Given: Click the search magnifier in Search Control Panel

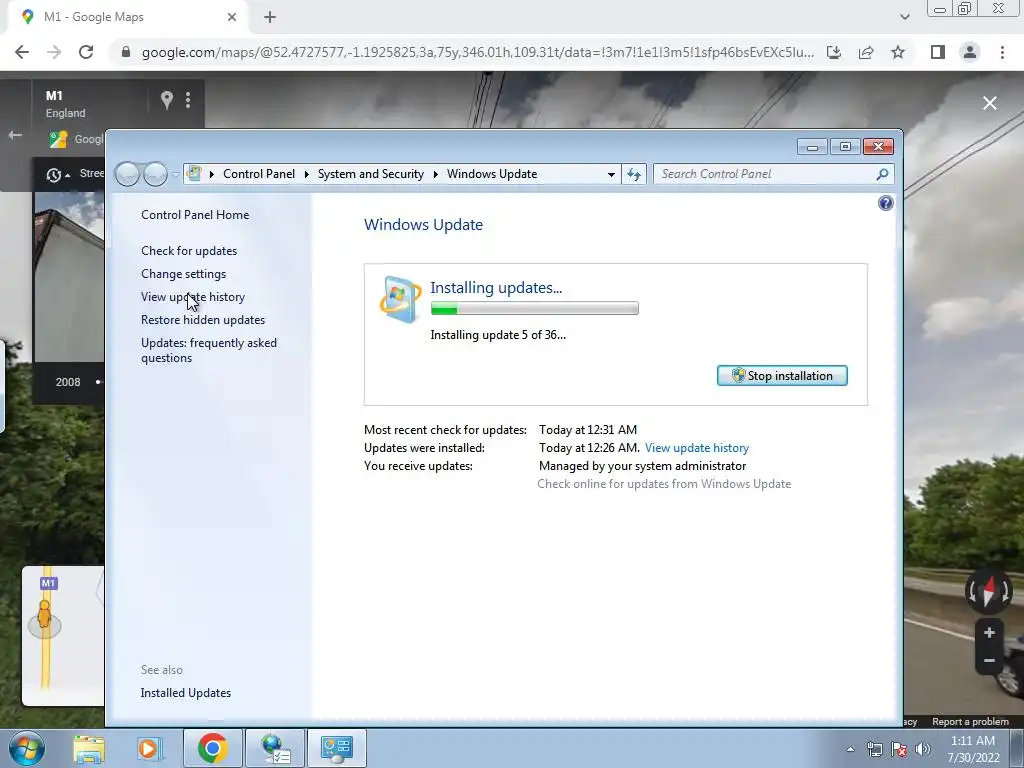Looking at the screenshot, I should pyautogui.click(x=882, y=174).
